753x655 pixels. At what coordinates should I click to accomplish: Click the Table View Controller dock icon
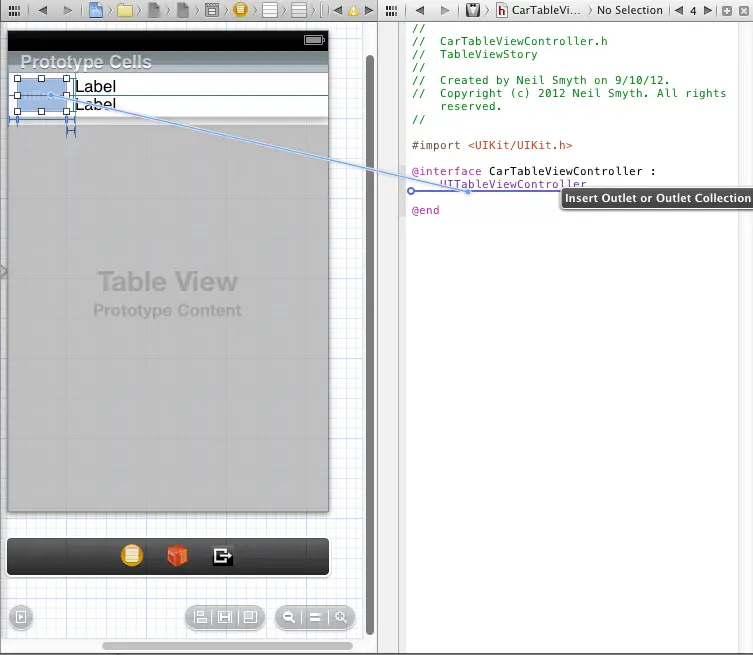pos(131,556)
